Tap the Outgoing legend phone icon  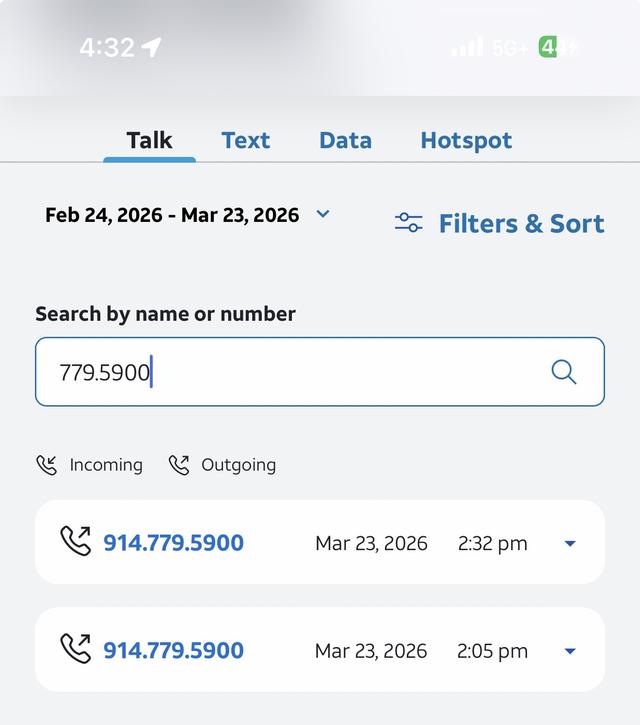point(179,465)
